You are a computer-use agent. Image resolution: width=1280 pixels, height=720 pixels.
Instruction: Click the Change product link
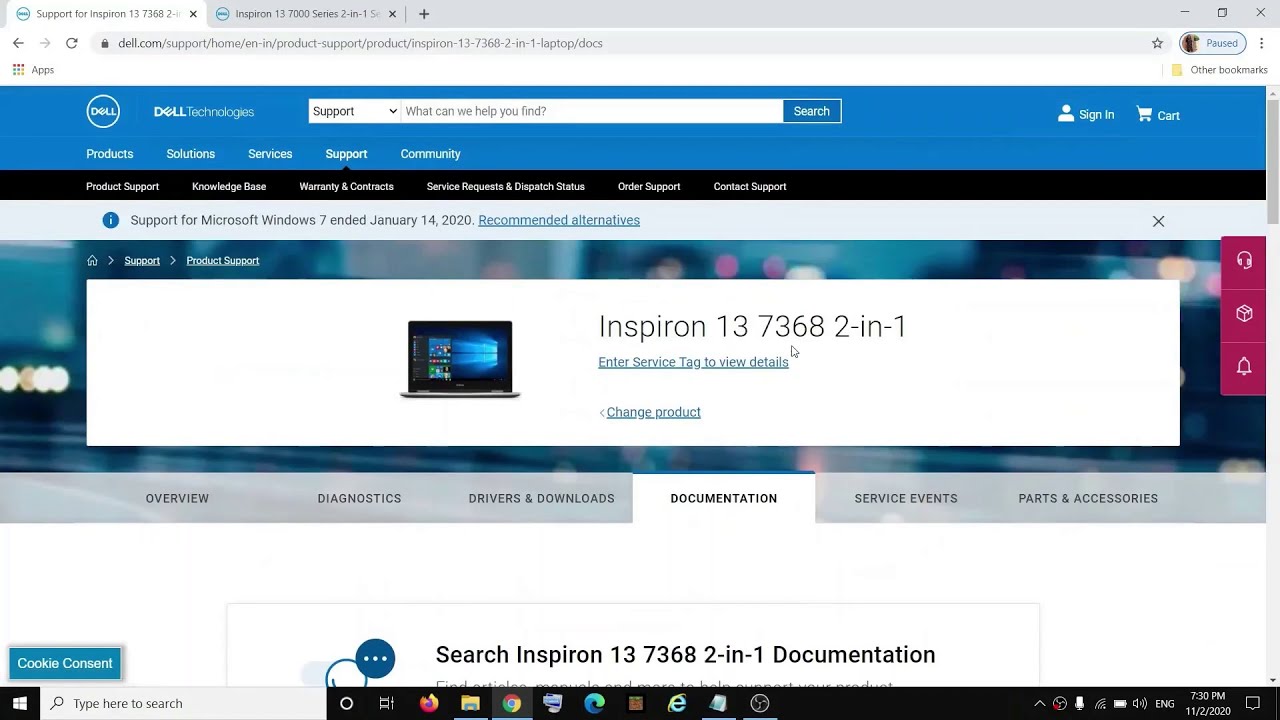653,412
